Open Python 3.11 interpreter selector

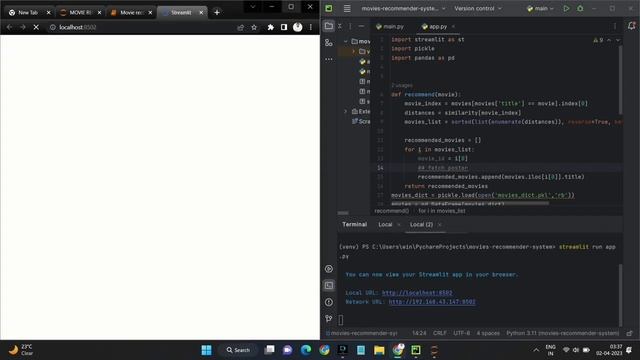coord(563,333)
